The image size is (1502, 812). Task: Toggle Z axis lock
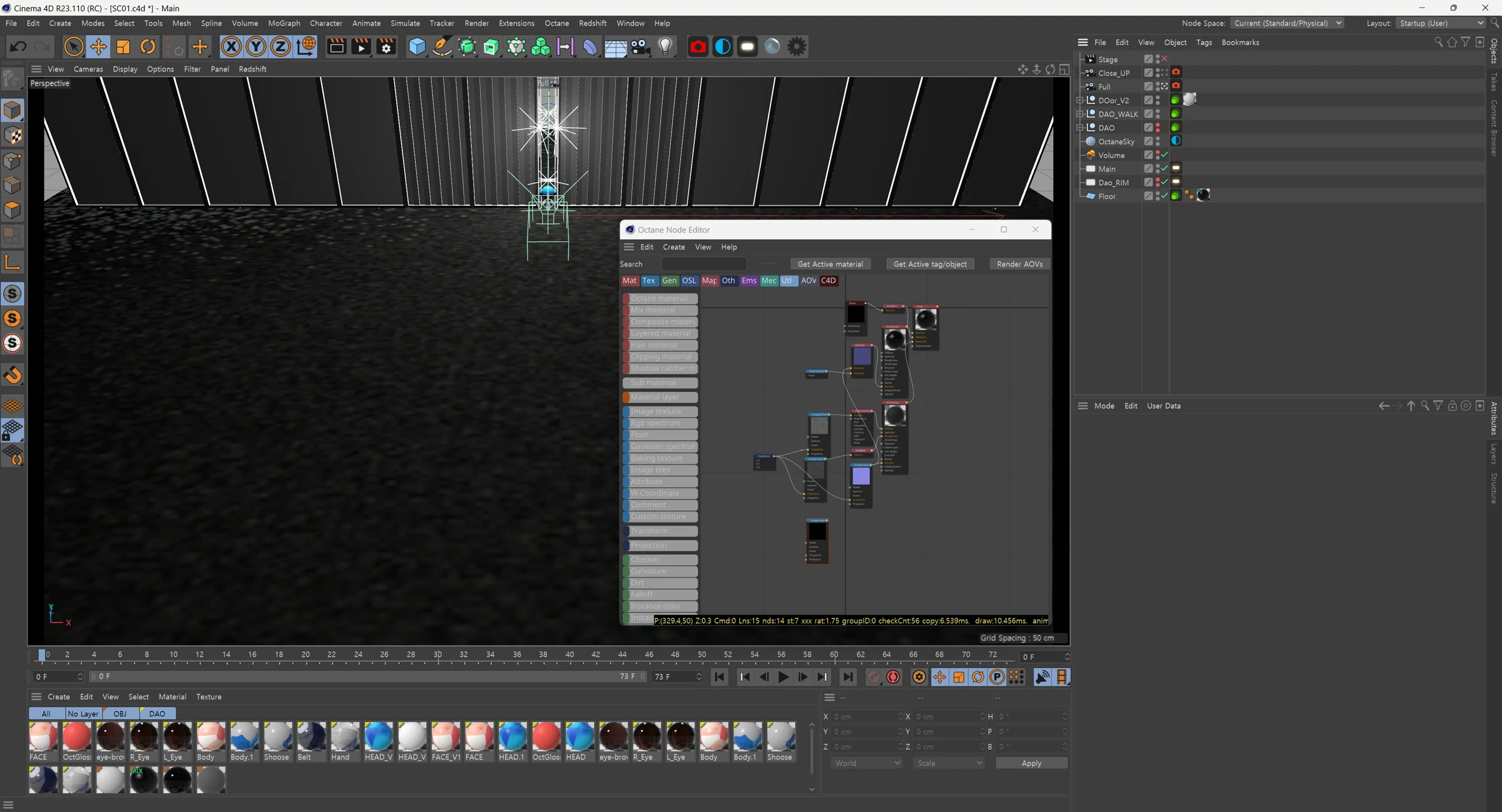[281, 47]
